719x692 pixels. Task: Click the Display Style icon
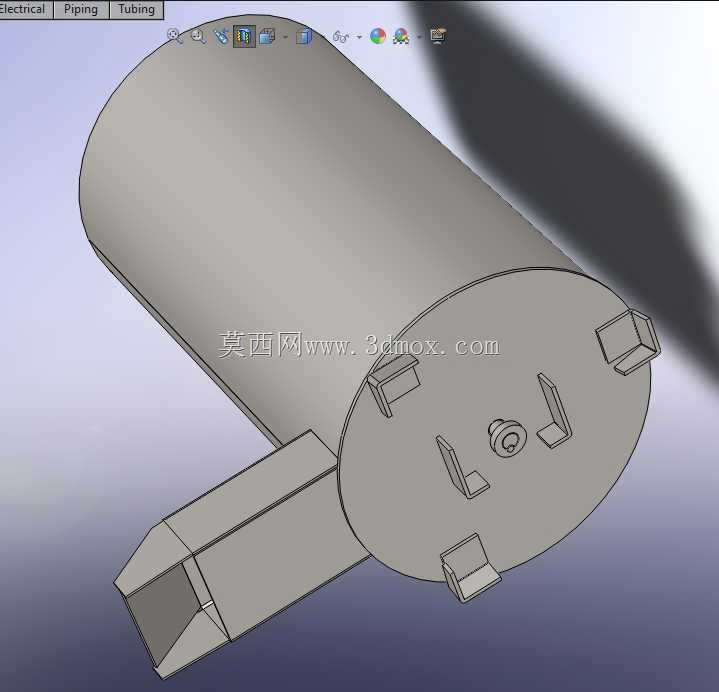(x=304, y=36)
